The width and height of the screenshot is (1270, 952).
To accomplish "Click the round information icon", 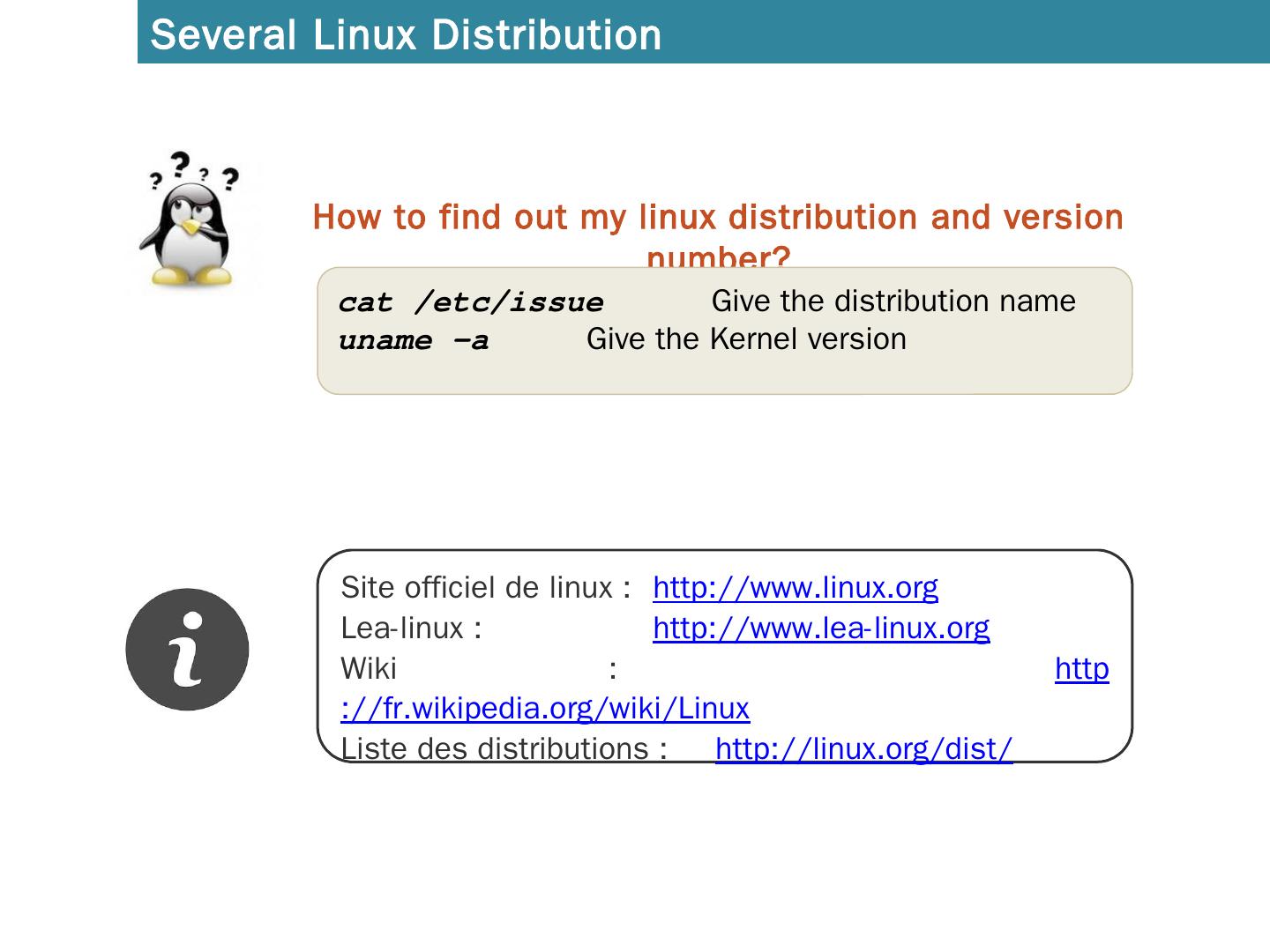I will click(x=187, y=650).
